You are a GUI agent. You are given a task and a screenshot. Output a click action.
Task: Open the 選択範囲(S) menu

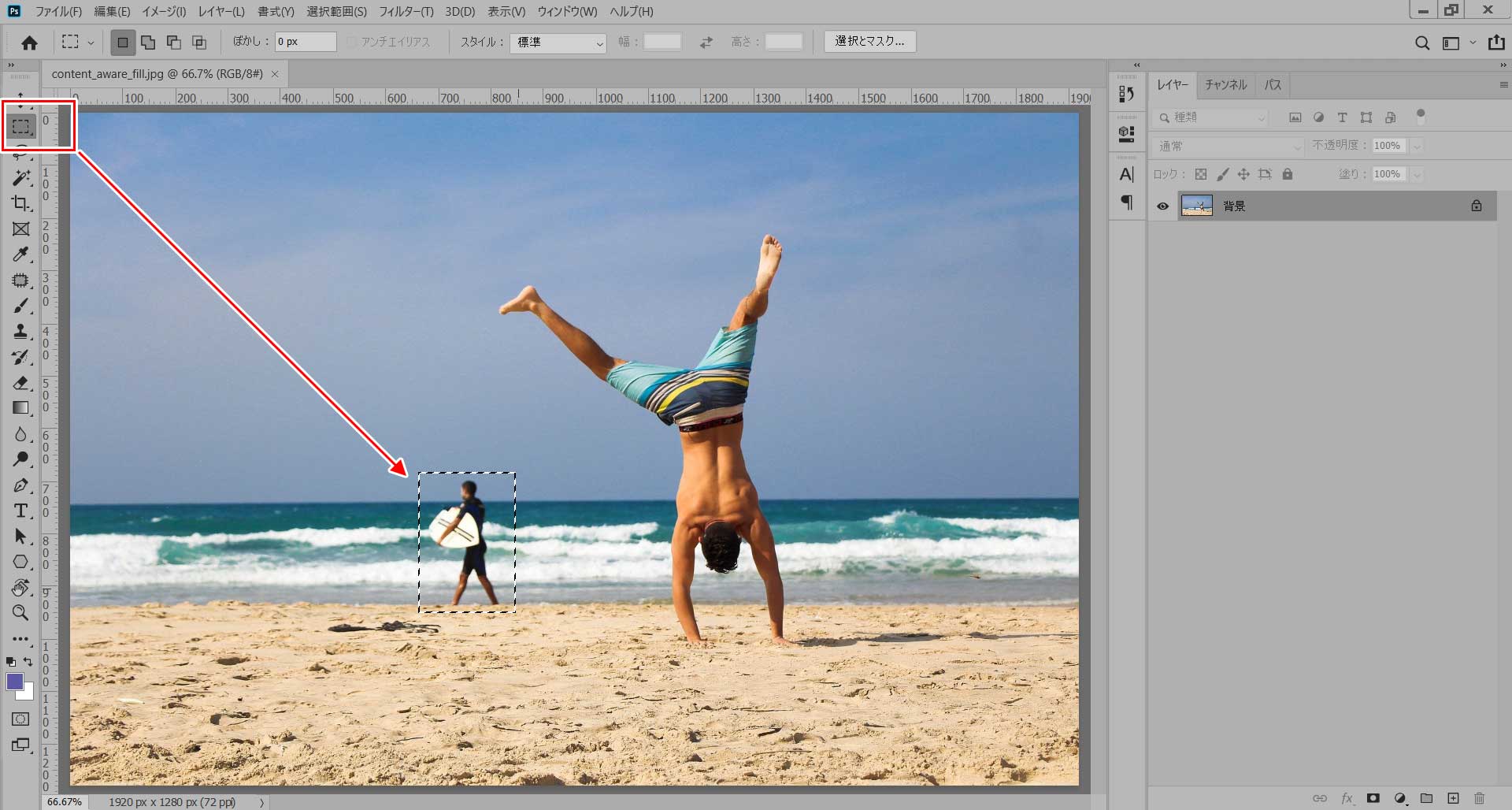tap(336, 11)
